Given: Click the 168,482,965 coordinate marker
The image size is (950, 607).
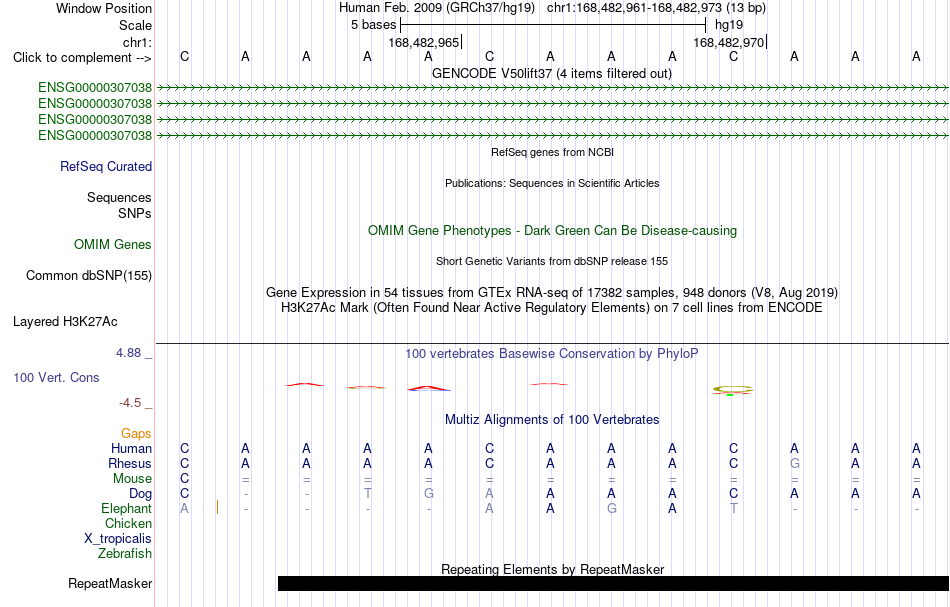Looking at the screenshot, I should 424,42.
